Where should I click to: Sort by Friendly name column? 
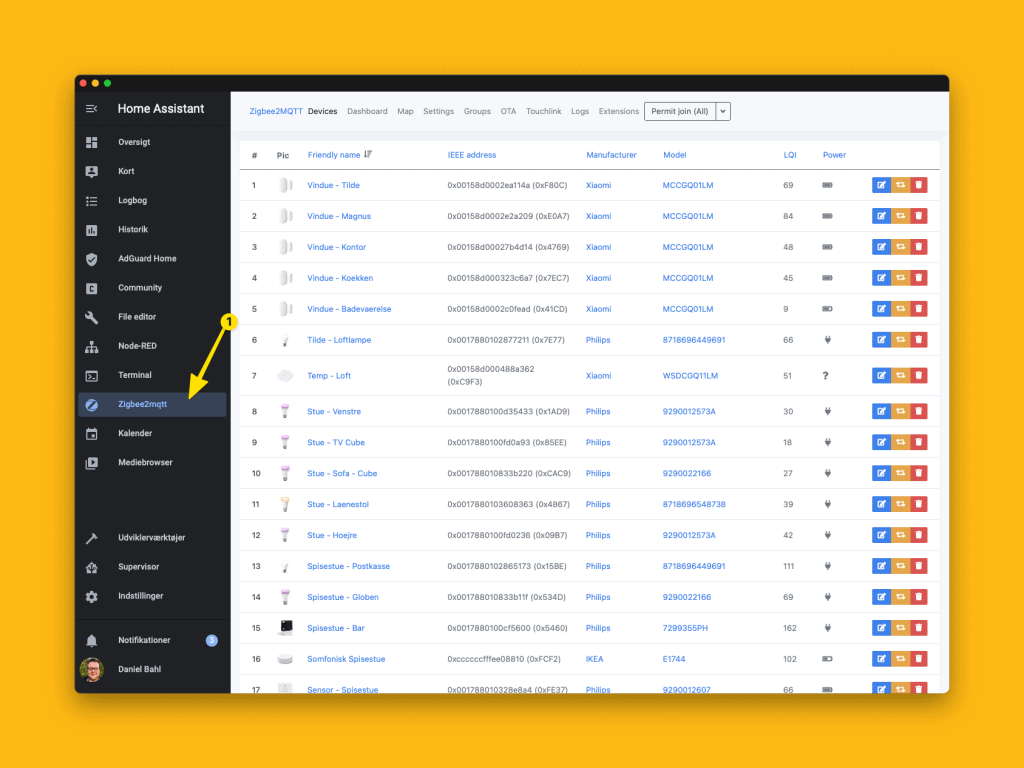point(339,155)
